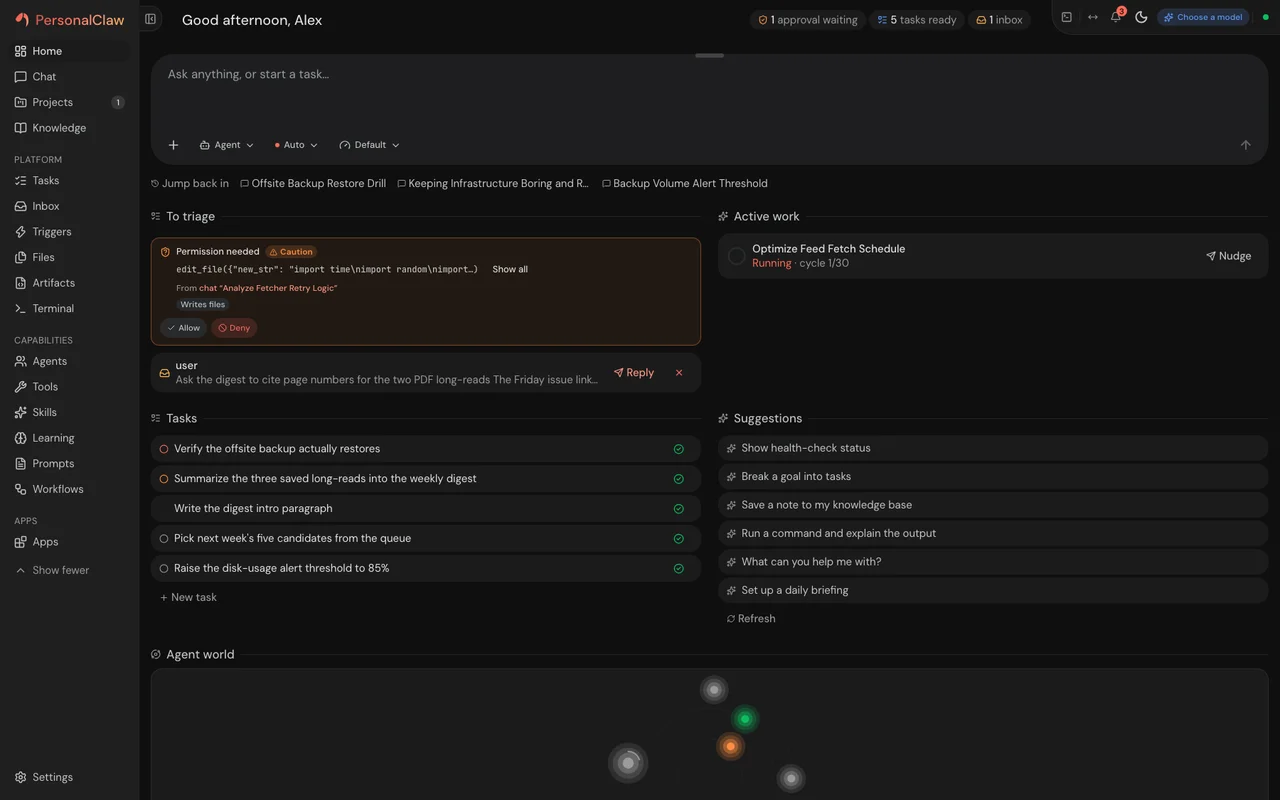Image resolution: width=1280 pixels, height=800 pixels.
Task: Click the green agent node in Agent world
Action: [744, 718]
